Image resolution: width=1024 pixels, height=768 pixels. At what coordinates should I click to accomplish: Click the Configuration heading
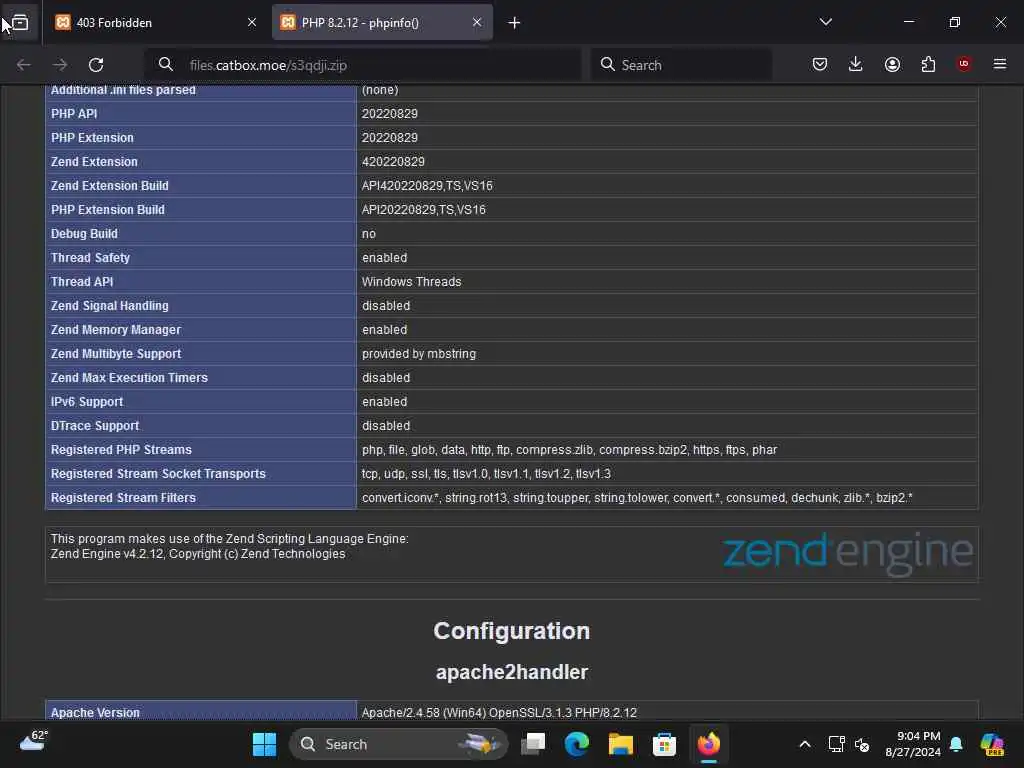[x=512, y=631]
